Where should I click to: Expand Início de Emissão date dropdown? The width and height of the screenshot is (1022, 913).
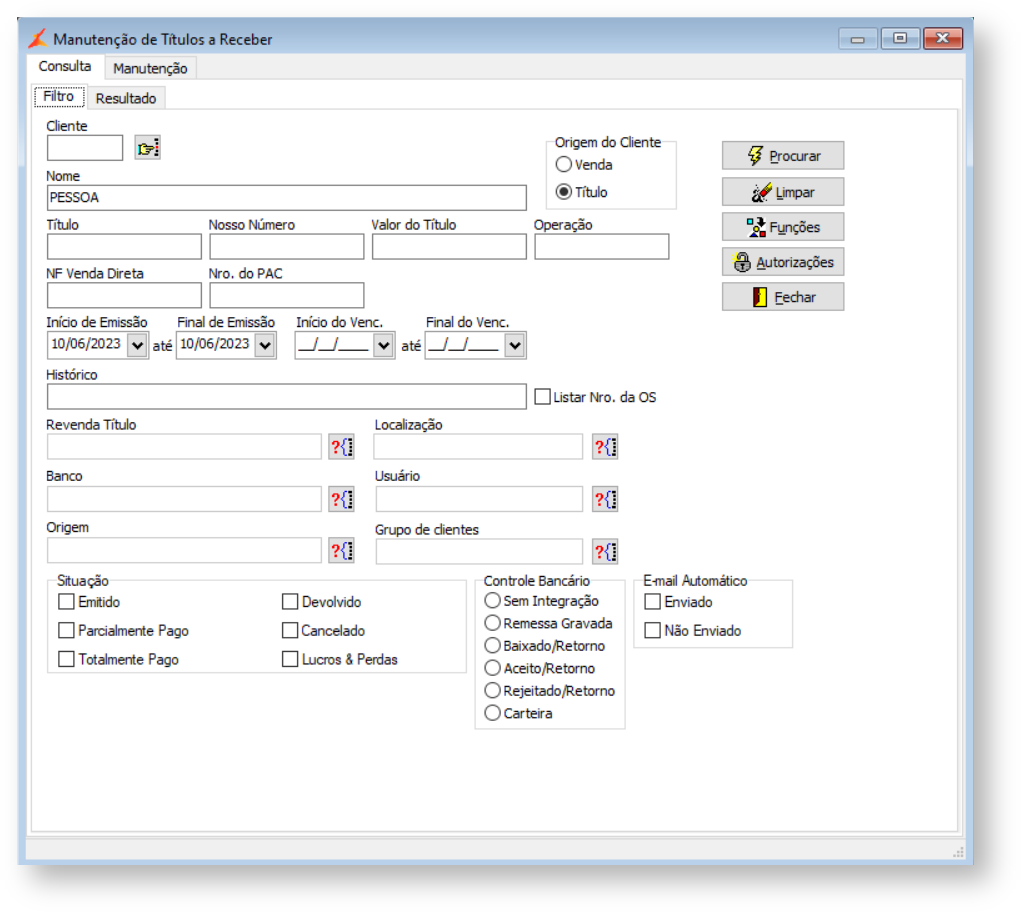point(137,345)
